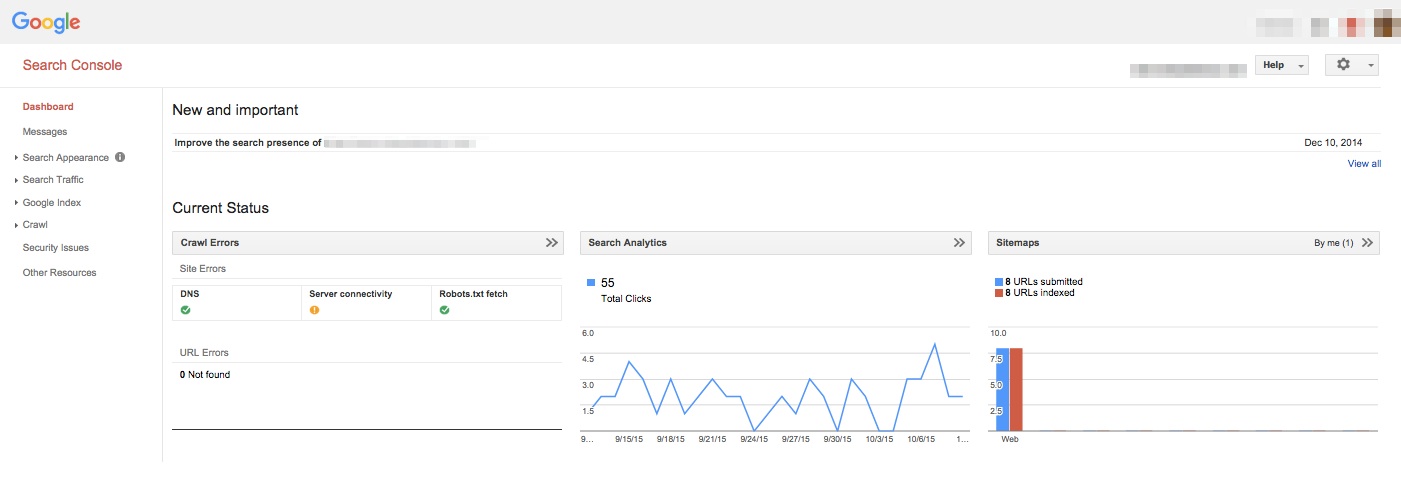
Task: Go to Messages in sidebar
Action: 45,132
